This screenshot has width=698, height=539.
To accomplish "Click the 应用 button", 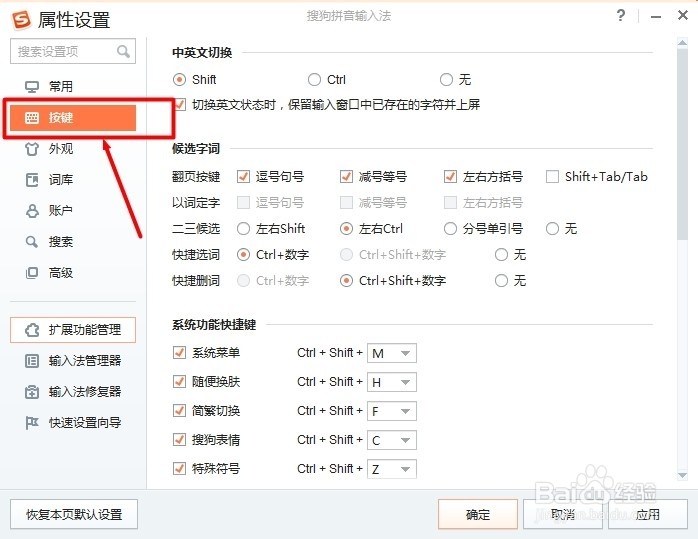I will pyautogui.click(x=648, y=515).
